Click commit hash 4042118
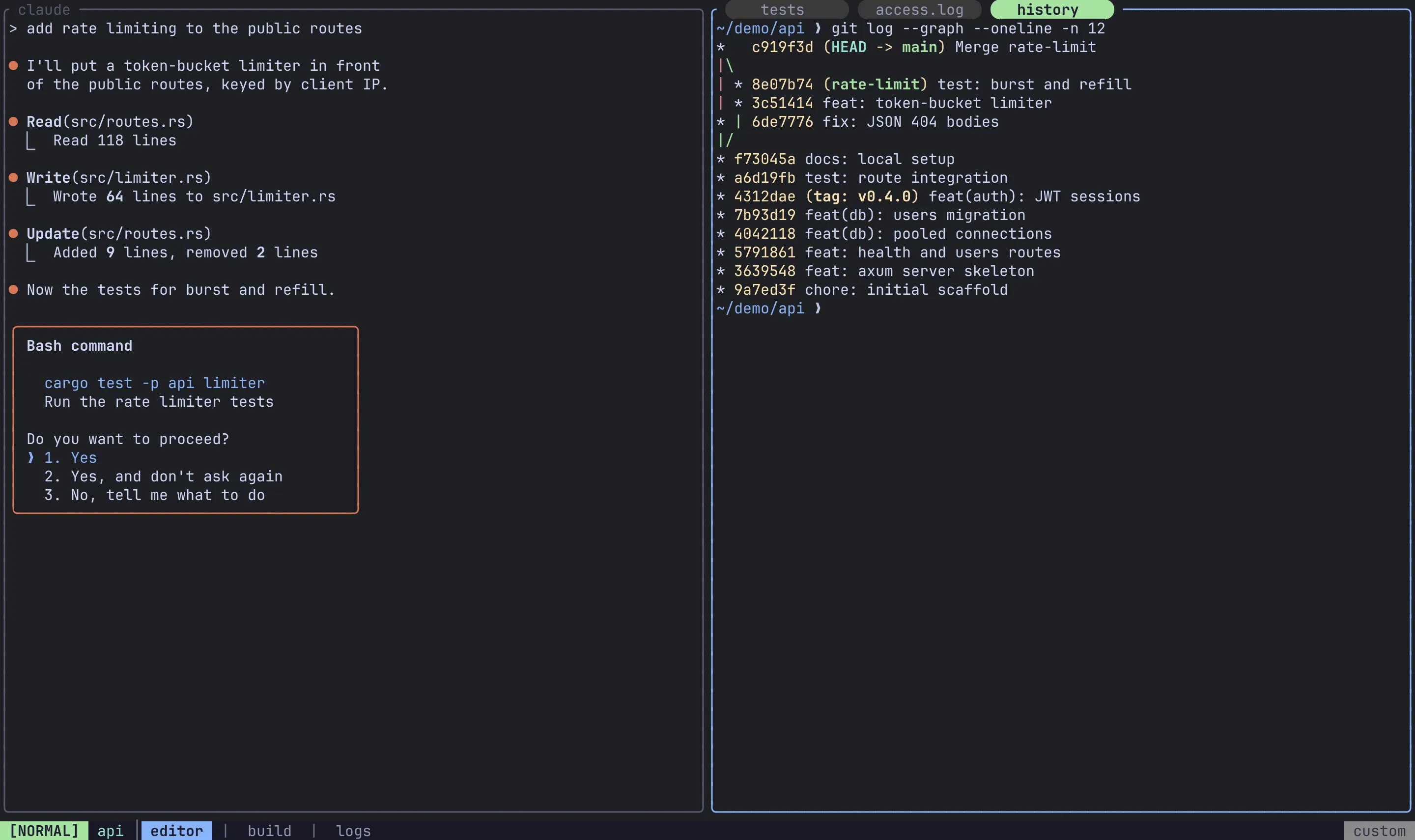The width and height of the screenshot is (1415, 840). pyautogui.click(x=764, y=233)
